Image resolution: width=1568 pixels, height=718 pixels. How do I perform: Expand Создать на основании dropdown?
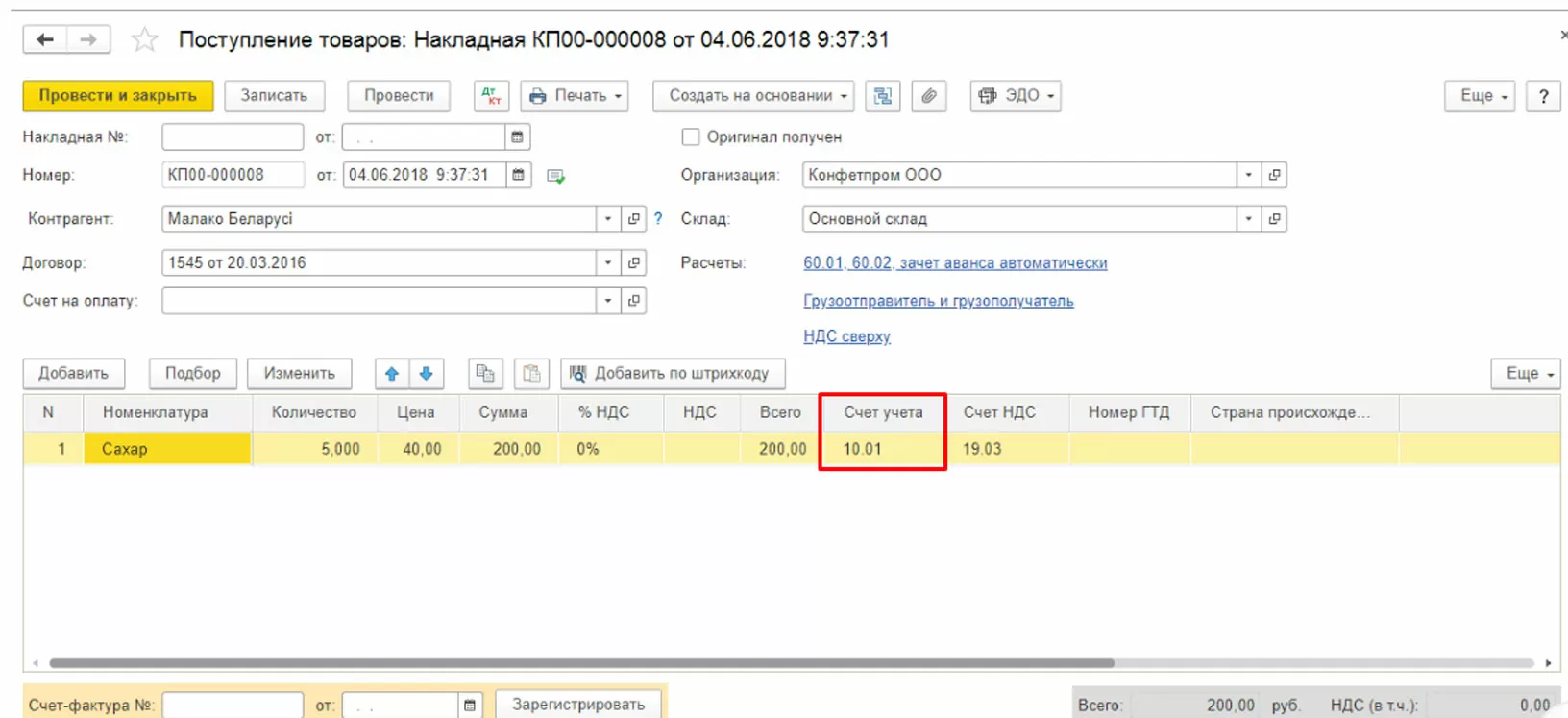click(x=753, y=96)
